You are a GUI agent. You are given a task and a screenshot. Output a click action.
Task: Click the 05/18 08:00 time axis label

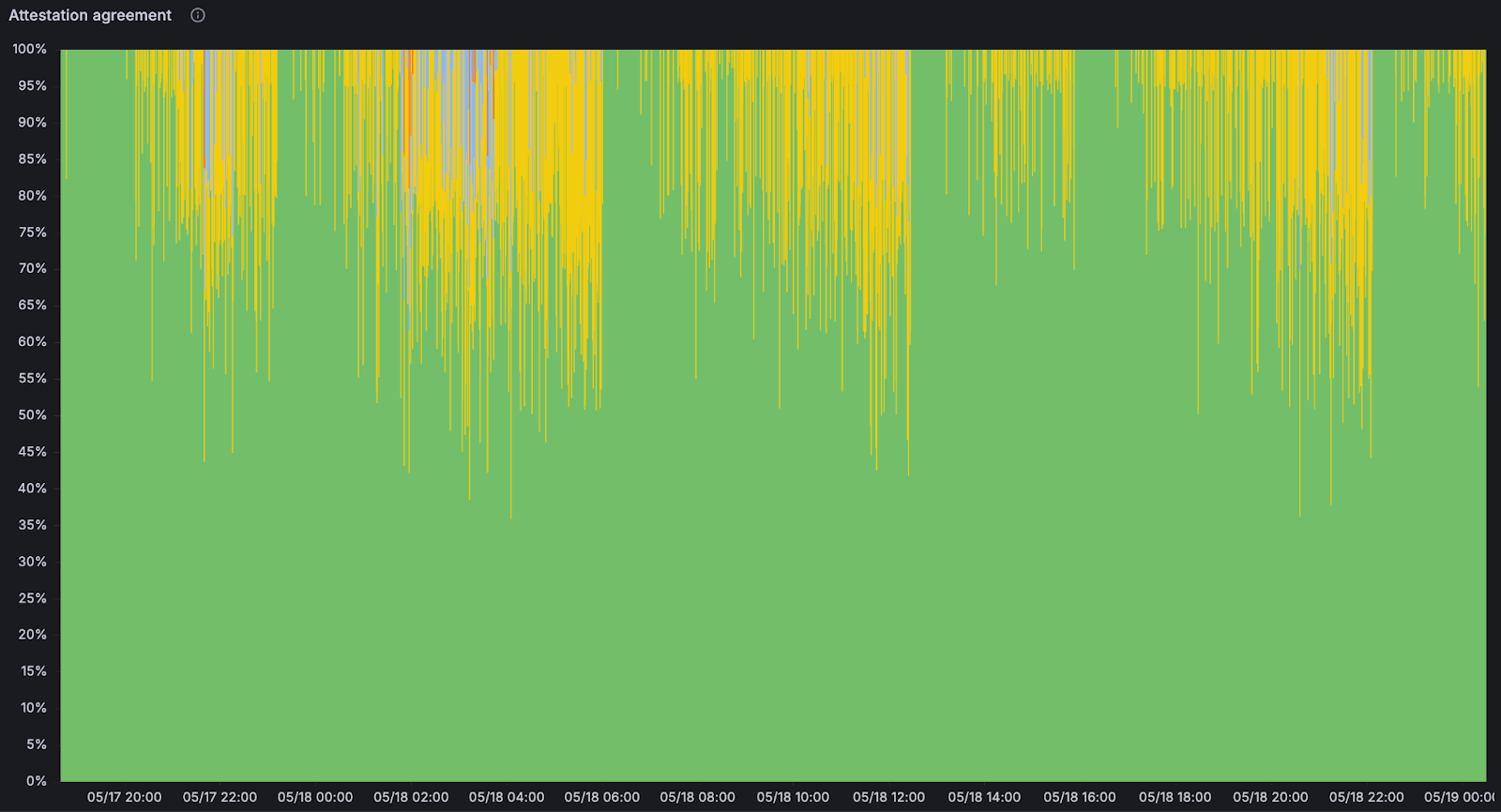click(697, 797)
